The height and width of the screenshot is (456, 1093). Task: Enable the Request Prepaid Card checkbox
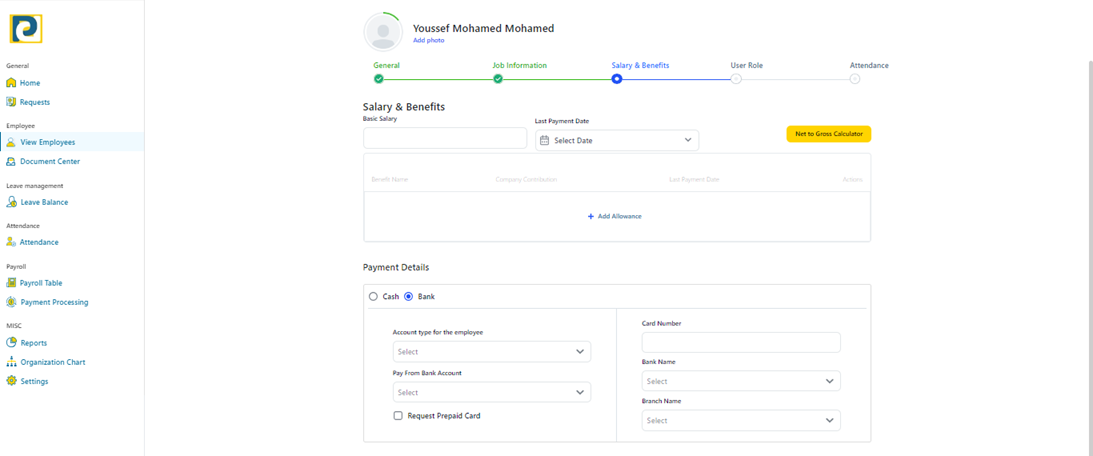click(398, 416)
